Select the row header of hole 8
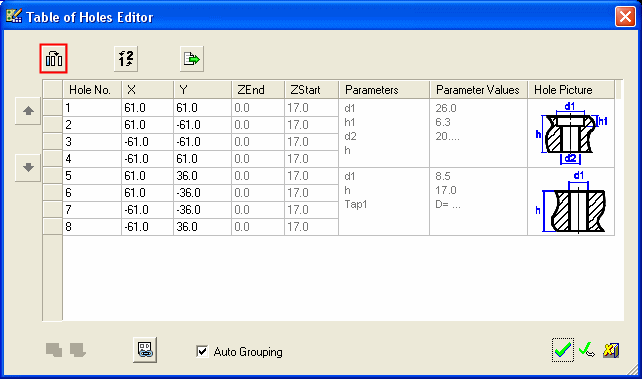The height and width of the screenshot is (379, 642). coord(52,226)
